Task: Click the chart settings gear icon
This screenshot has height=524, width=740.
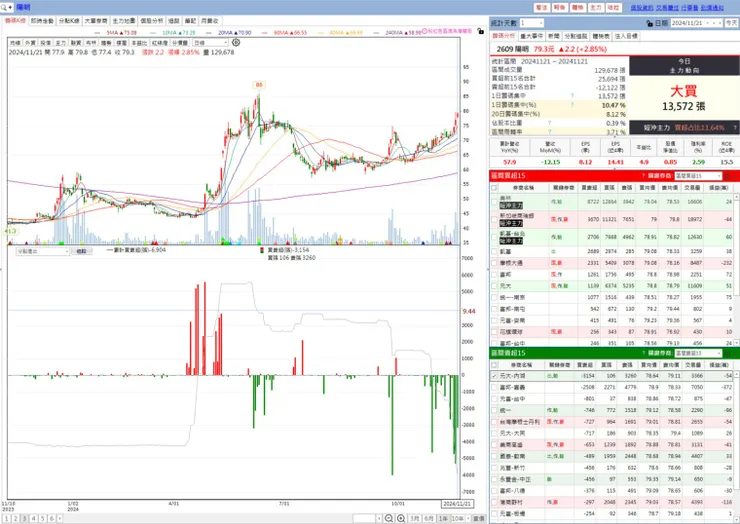Action: (x=236, y=42)
